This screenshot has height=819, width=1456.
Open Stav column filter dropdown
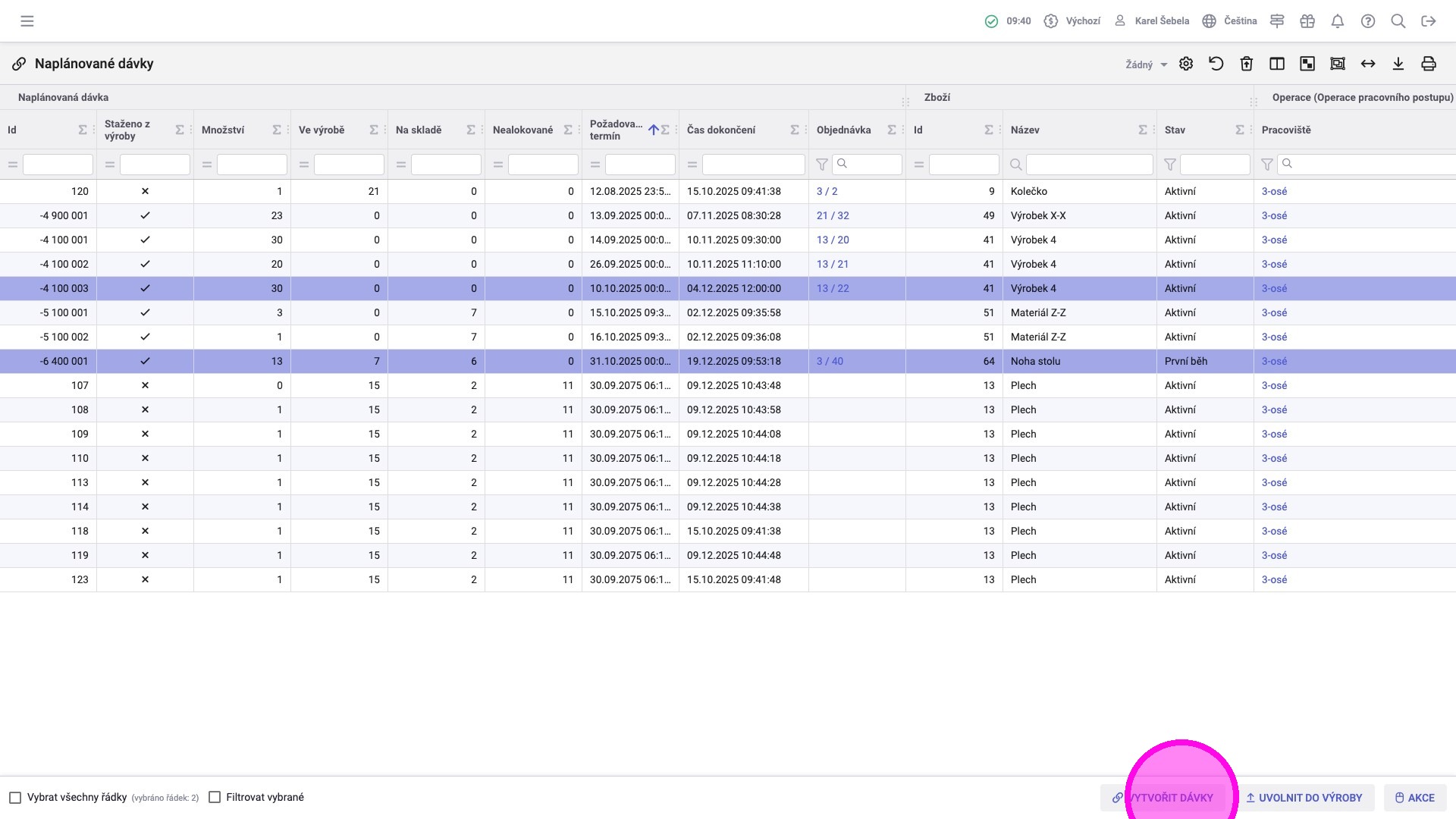pos(1170,165)
